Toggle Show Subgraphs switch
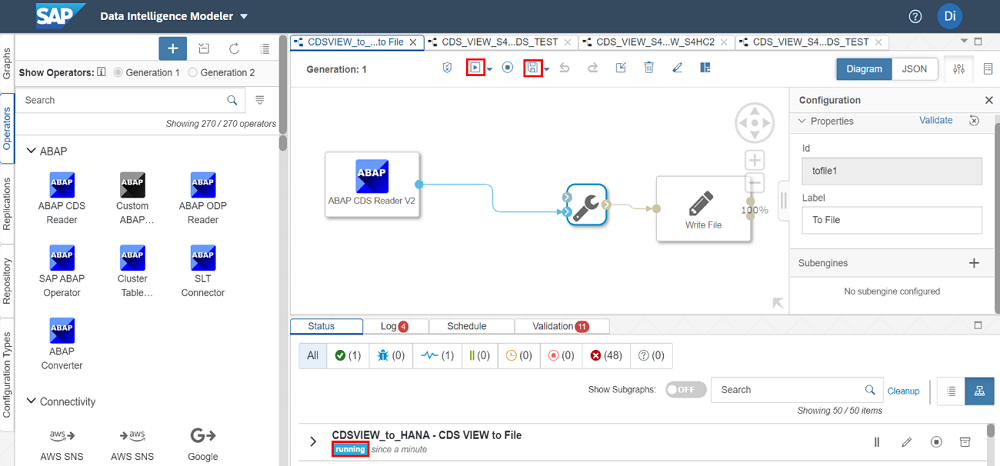 point(686,390)
